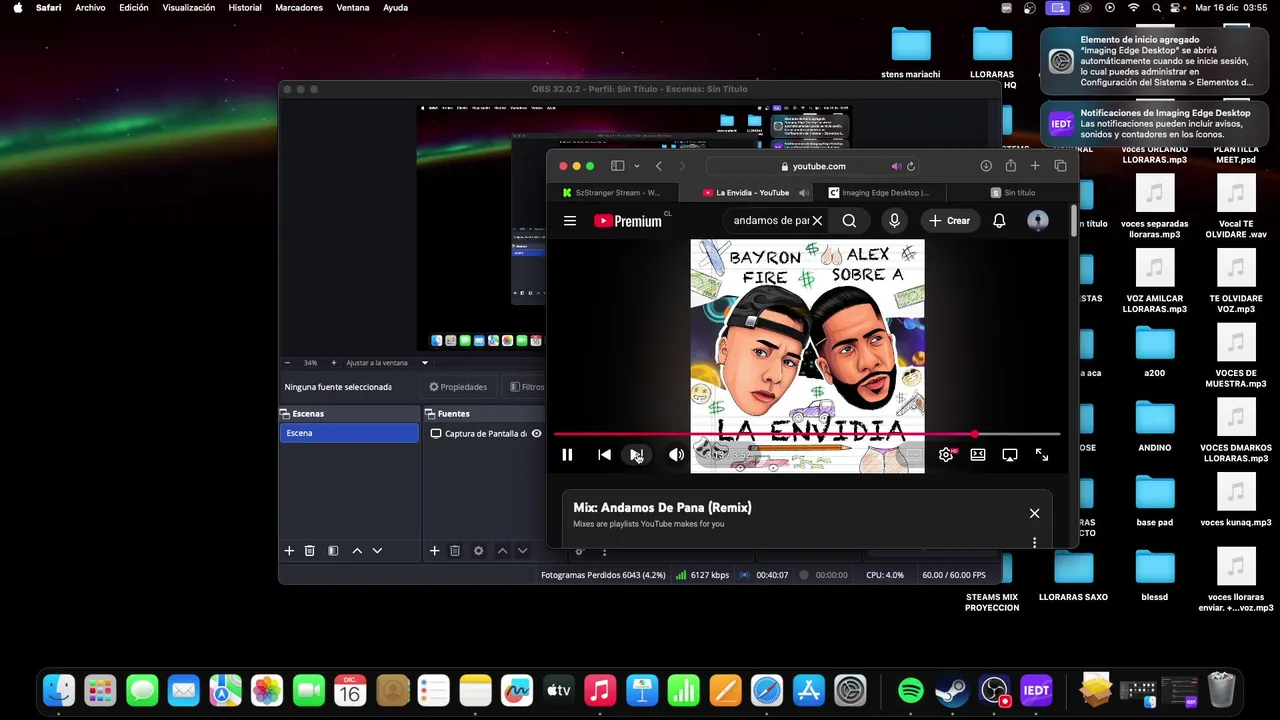1280x720 pixels.
Task: Start YouTube voice search with microphone
Action: coord(894,221)
